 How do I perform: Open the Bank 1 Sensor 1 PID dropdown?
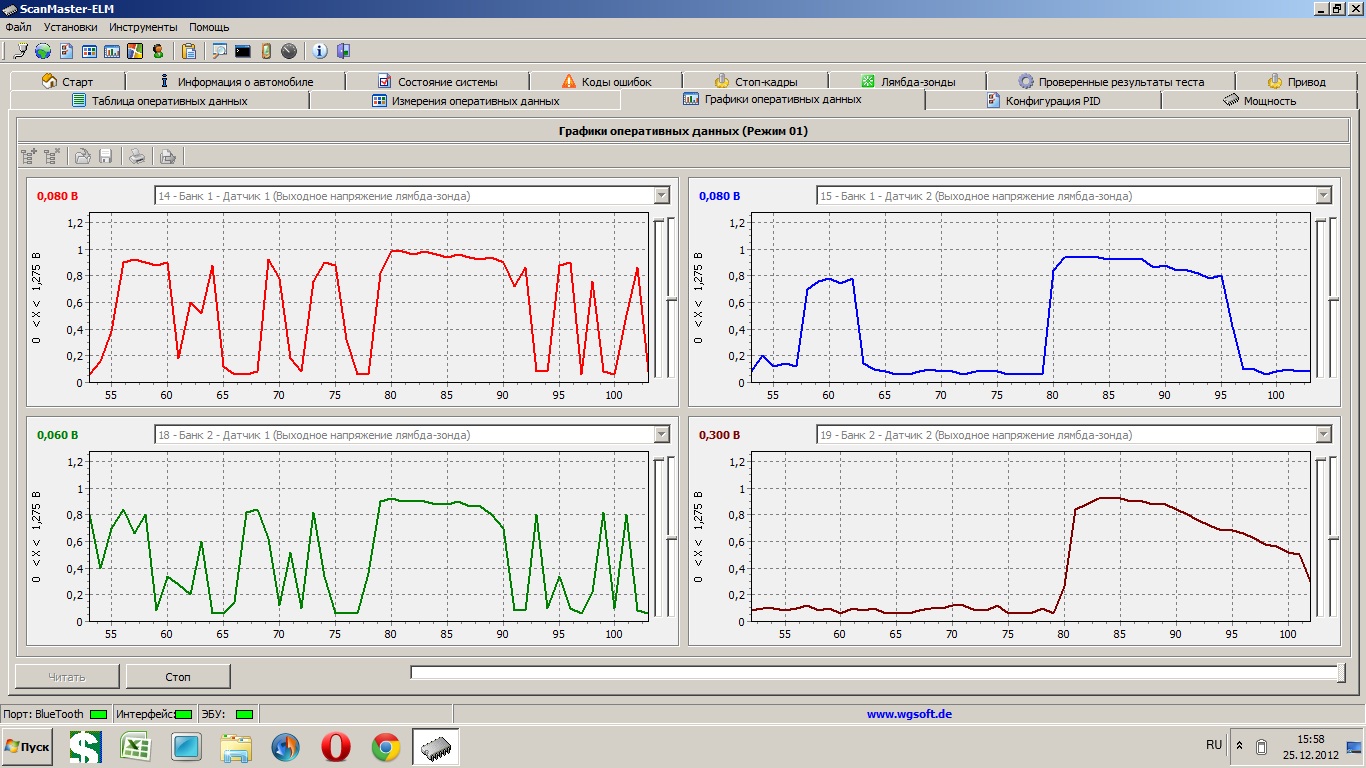[661, 196]
